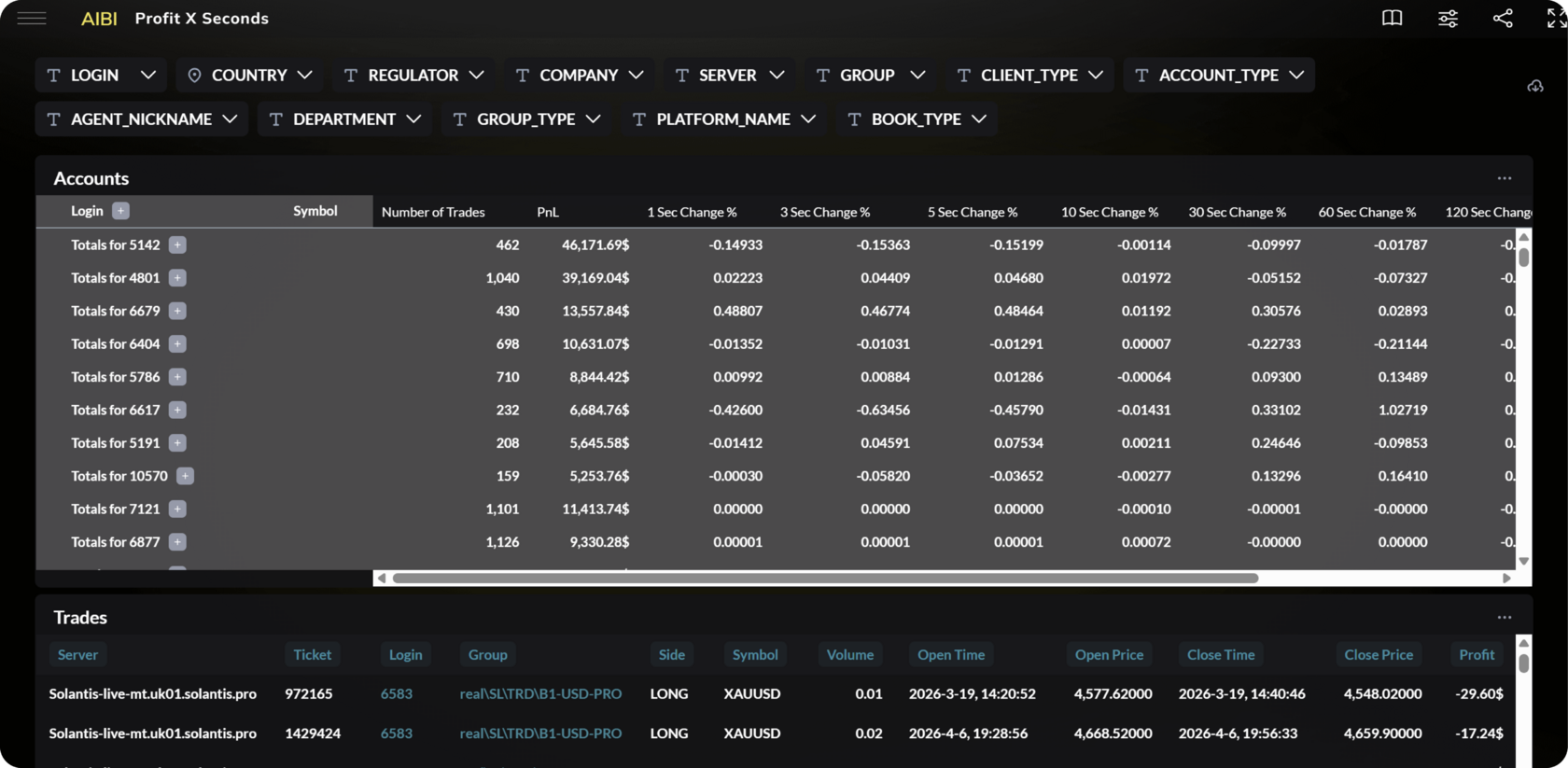The width and height of the screenshot is (1568, 768).
Task: Sort by 1 Sec Change % column
Action: point(692,212)
